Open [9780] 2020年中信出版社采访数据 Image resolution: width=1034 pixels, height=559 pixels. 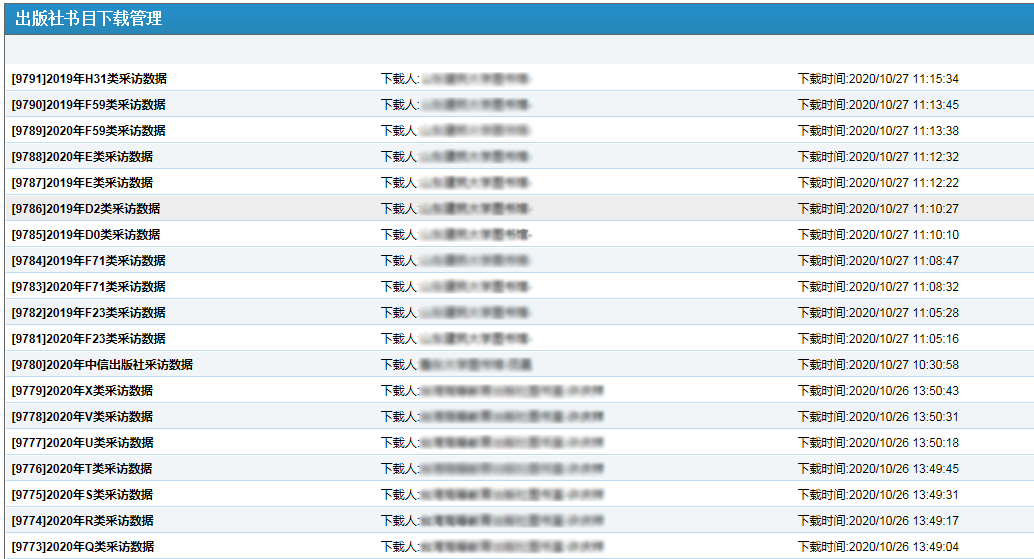click(x=102, y=365)
